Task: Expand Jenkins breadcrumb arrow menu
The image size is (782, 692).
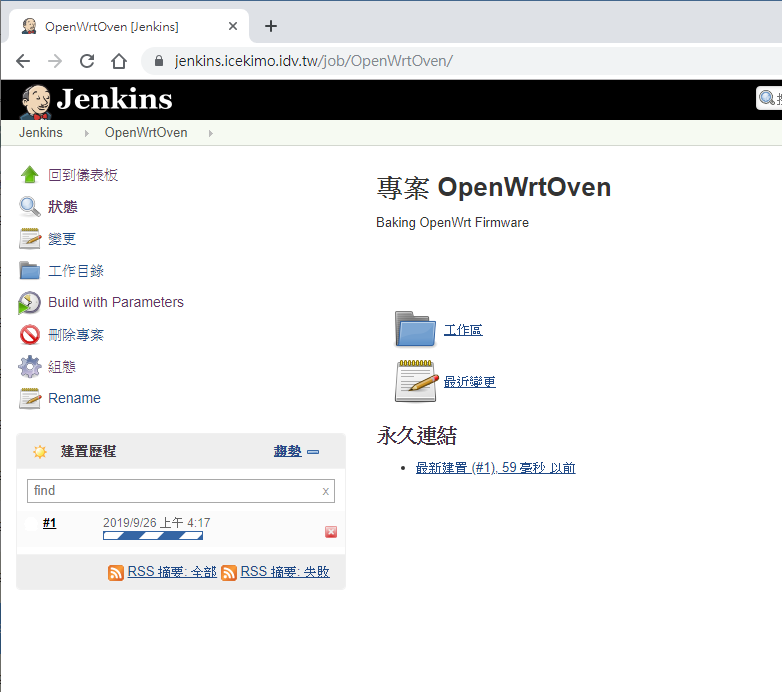Action: (87, 133)
